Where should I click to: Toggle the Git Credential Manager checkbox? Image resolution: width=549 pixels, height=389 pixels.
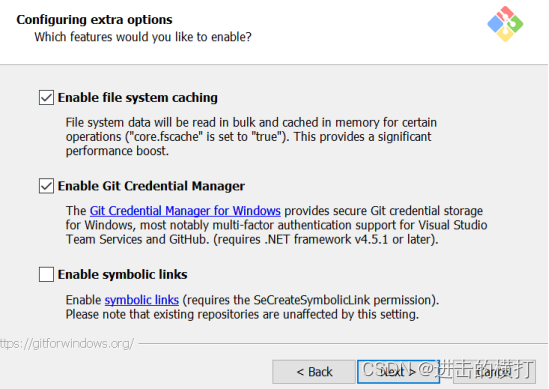(46, 186)
